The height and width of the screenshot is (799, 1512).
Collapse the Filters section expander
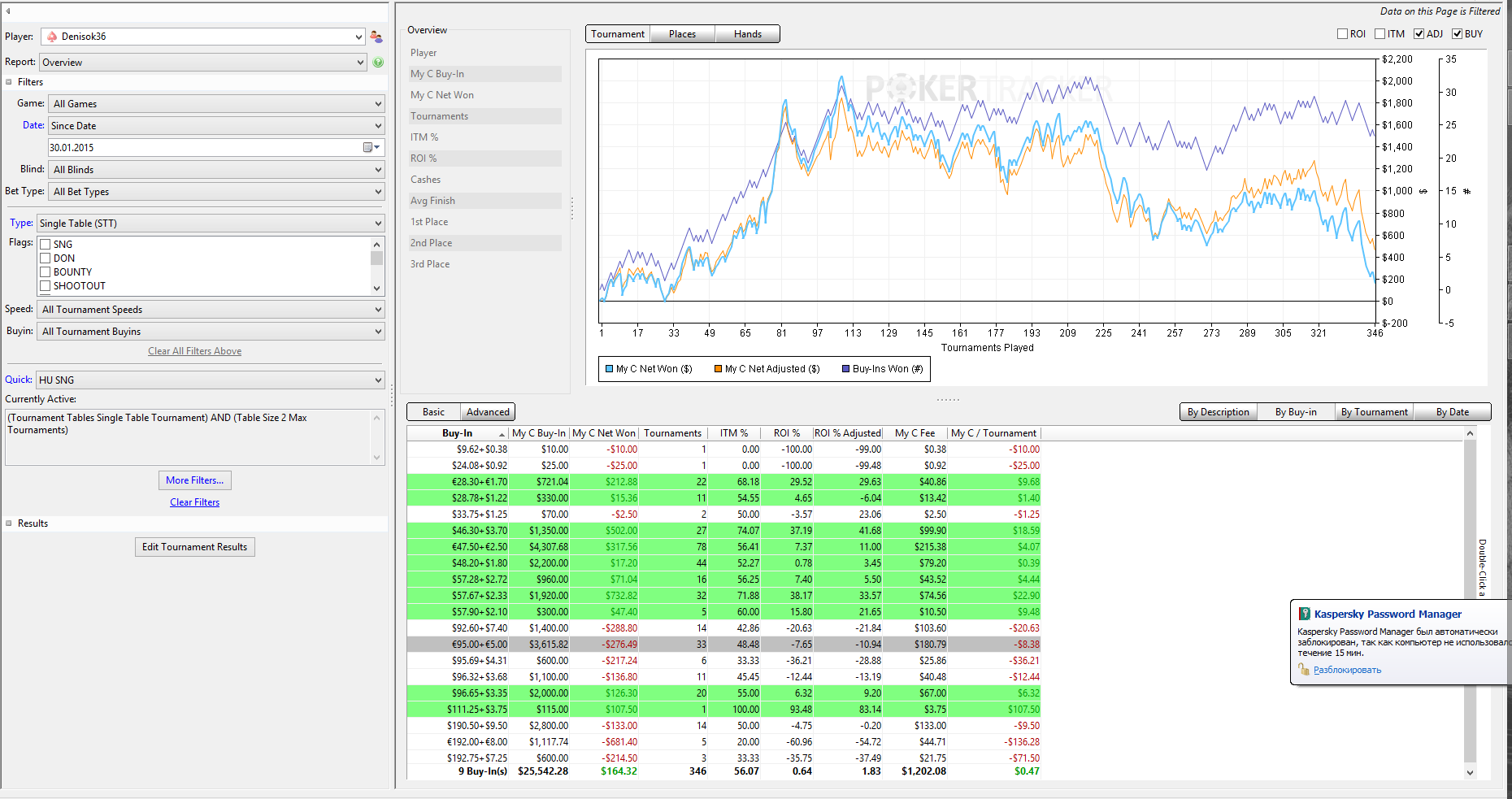pos(9,82)
